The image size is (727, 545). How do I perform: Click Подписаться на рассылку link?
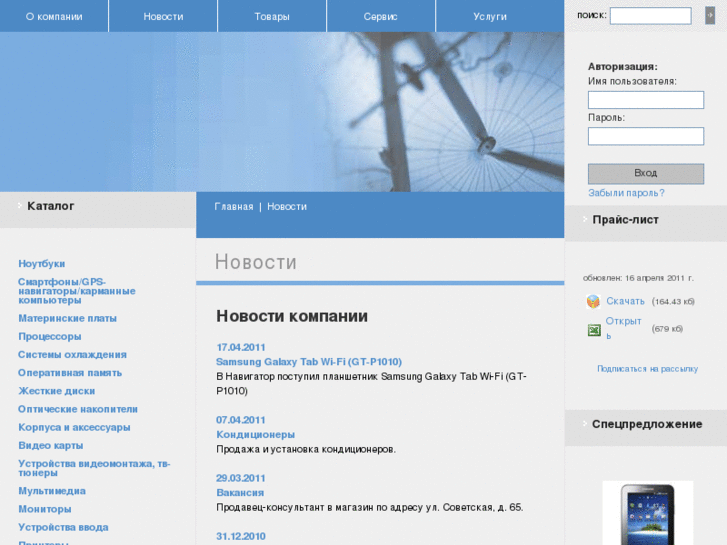point(647,369)
